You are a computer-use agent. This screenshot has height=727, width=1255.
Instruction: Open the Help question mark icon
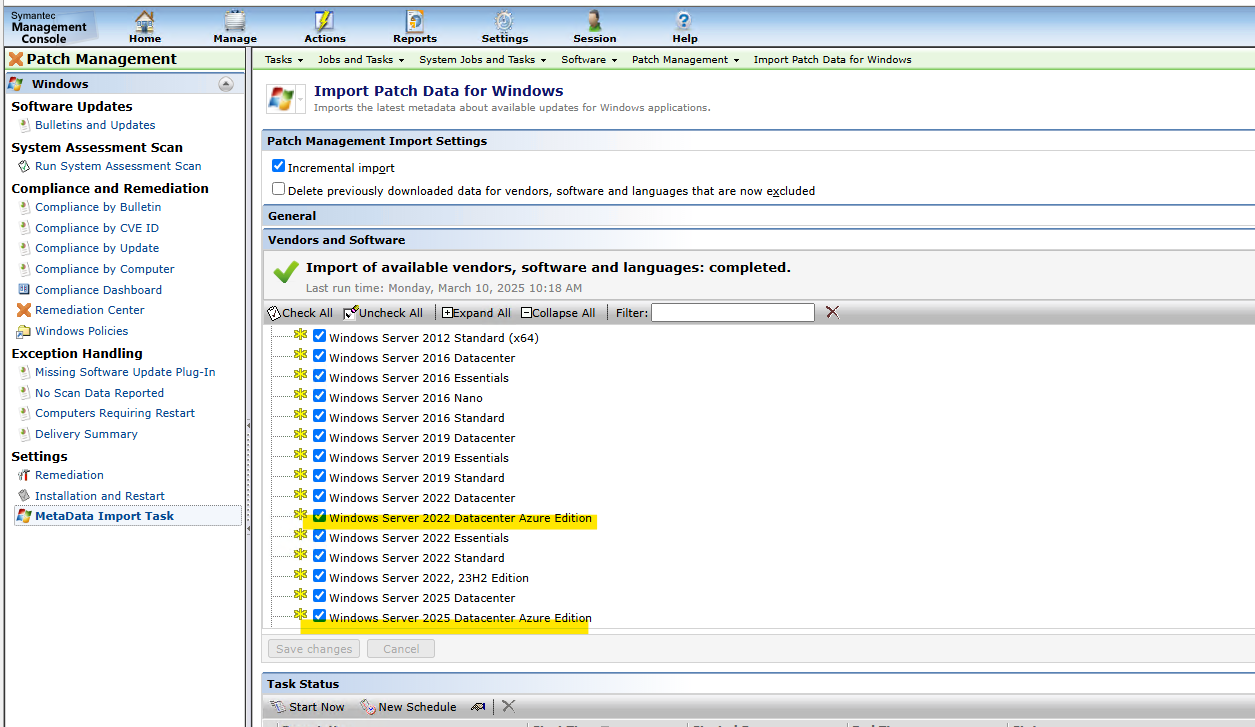pyautogui.click(x=684, y=21)
